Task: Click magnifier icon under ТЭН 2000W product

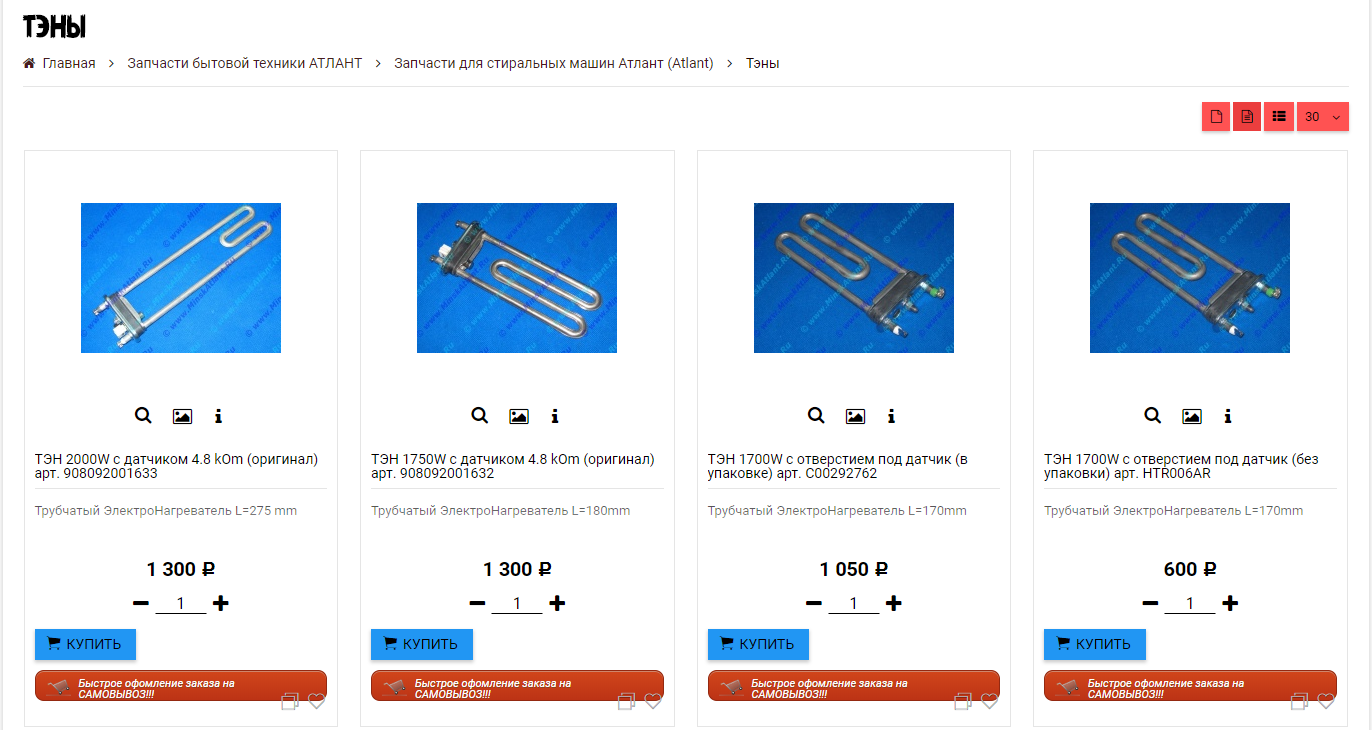Action: point(143,416)
